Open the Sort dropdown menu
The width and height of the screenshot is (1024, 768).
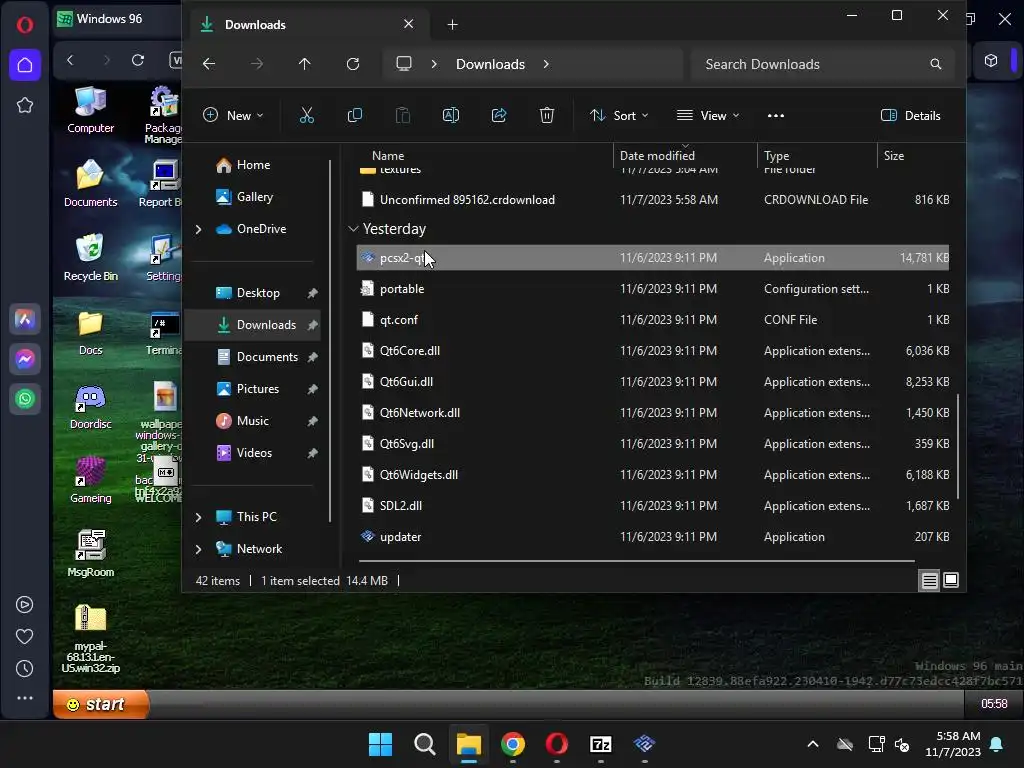(619, 116)
